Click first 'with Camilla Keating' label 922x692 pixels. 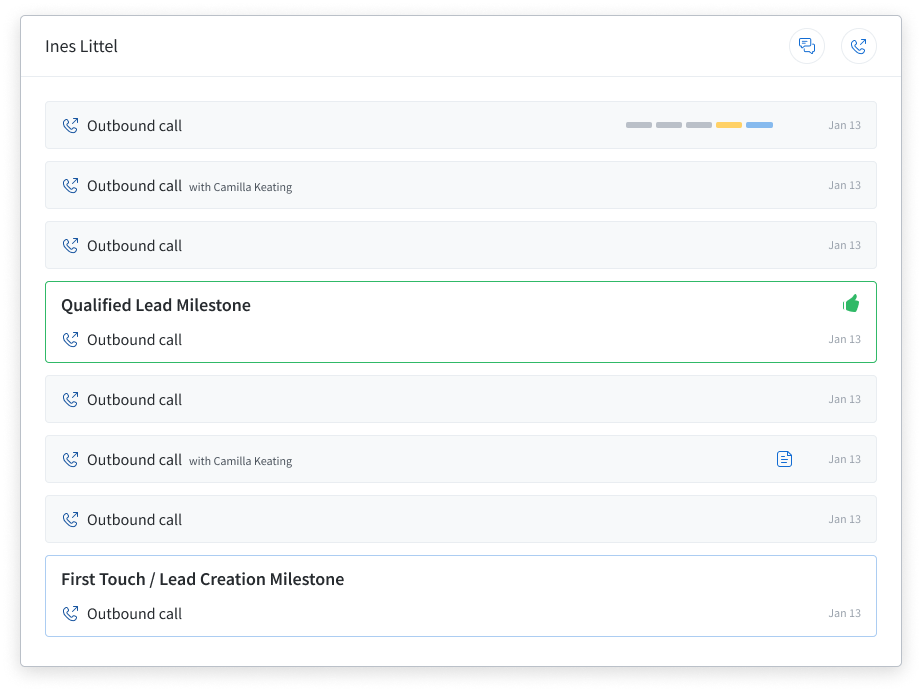[240, 187]
